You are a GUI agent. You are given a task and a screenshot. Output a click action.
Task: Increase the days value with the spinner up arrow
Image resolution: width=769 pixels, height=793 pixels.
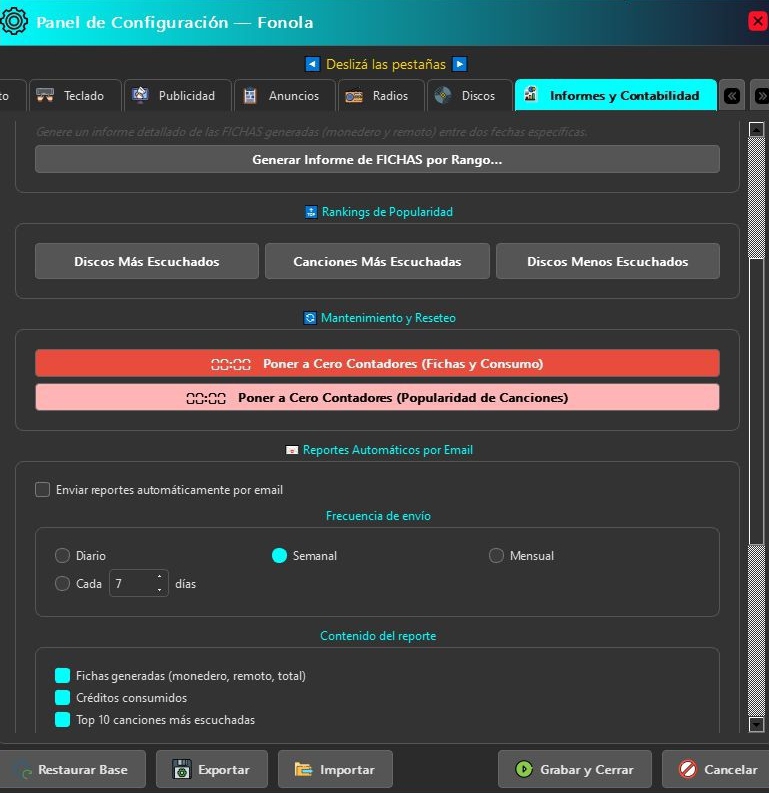click(159, 577)
